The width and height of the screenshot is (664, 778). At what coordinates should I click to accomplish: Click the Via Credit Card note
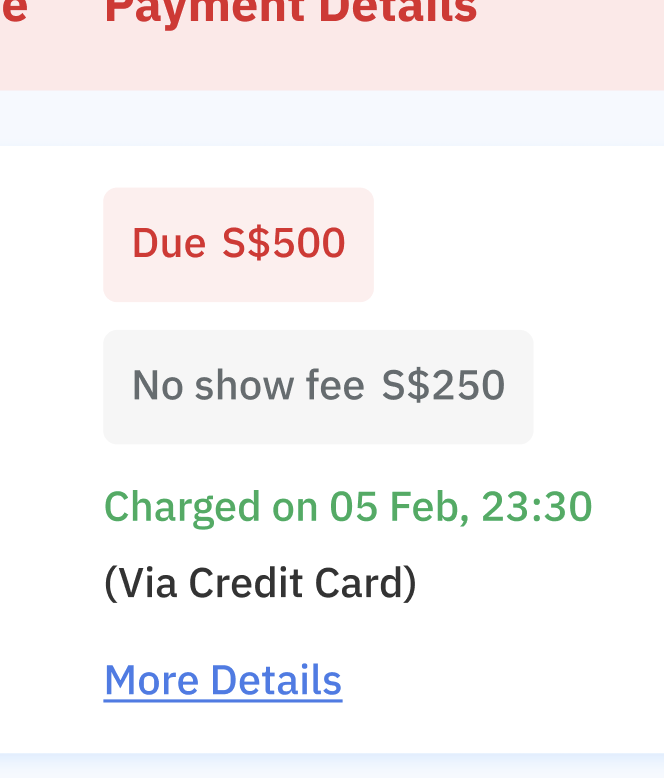click(260, 583)
